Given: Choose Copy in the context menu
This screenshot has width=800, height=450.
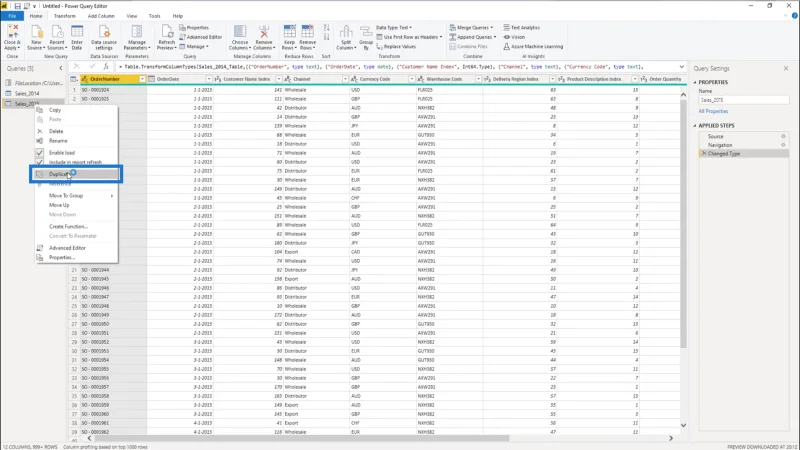Looking at the screenshot, I should pos(55,110).
